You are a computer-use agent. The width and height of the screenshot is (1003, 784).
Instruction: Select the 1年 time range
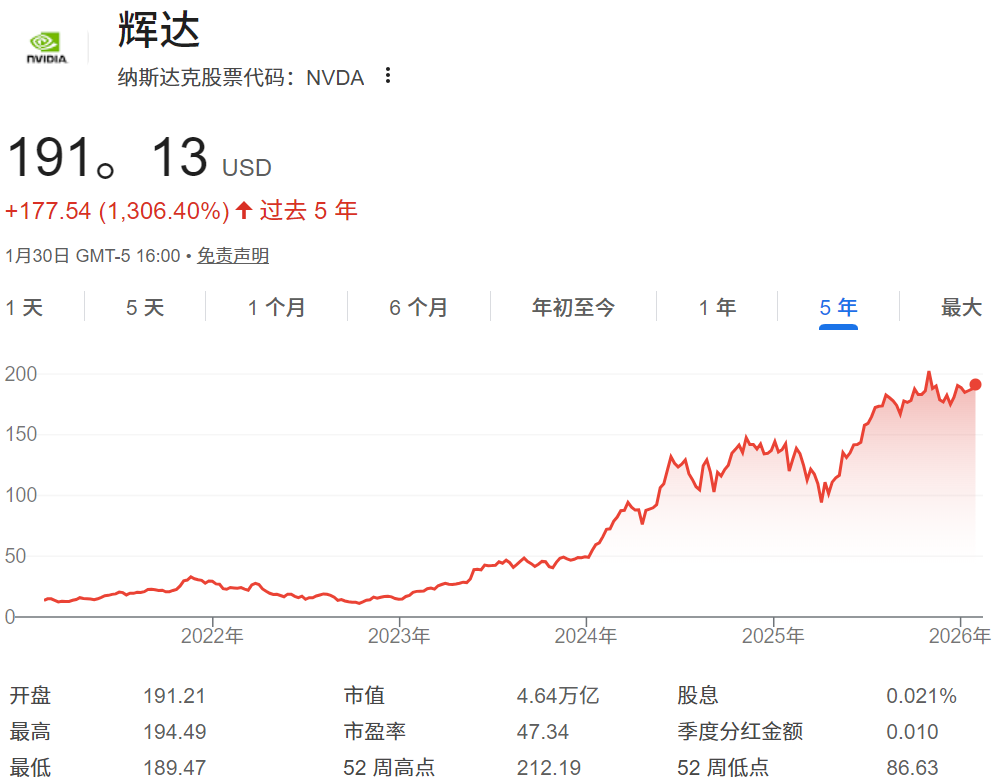pos(717,308)
